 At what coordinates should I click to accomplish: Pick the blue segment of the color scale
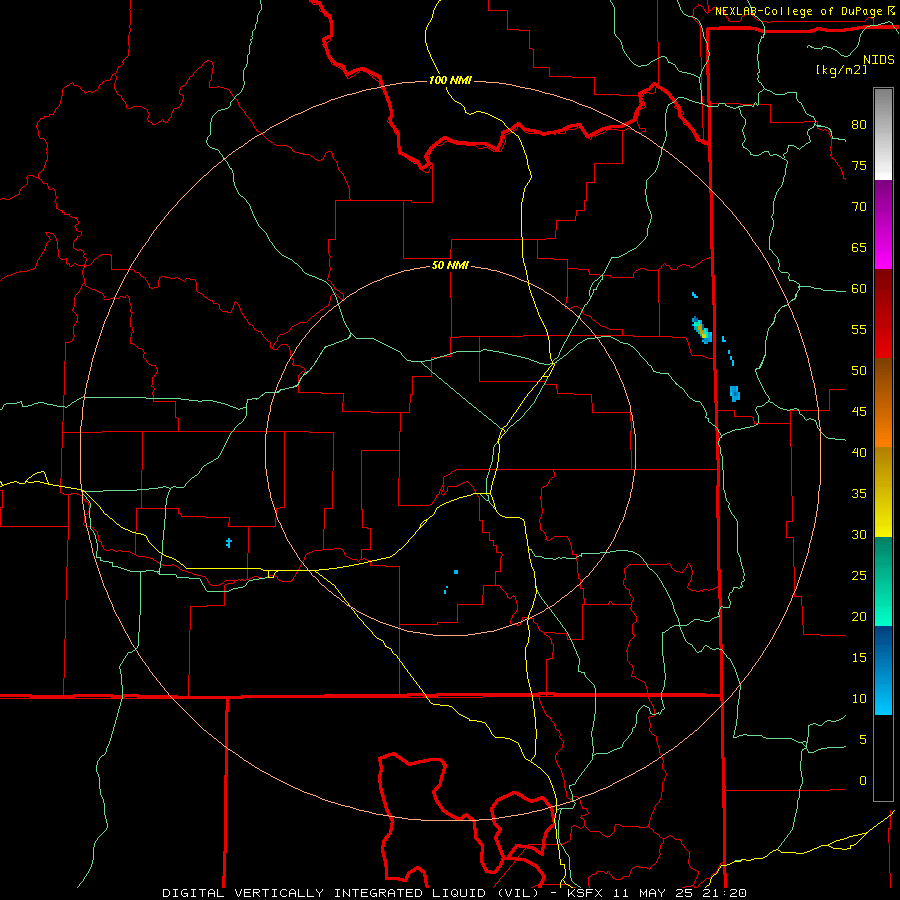tap(883, 670)
